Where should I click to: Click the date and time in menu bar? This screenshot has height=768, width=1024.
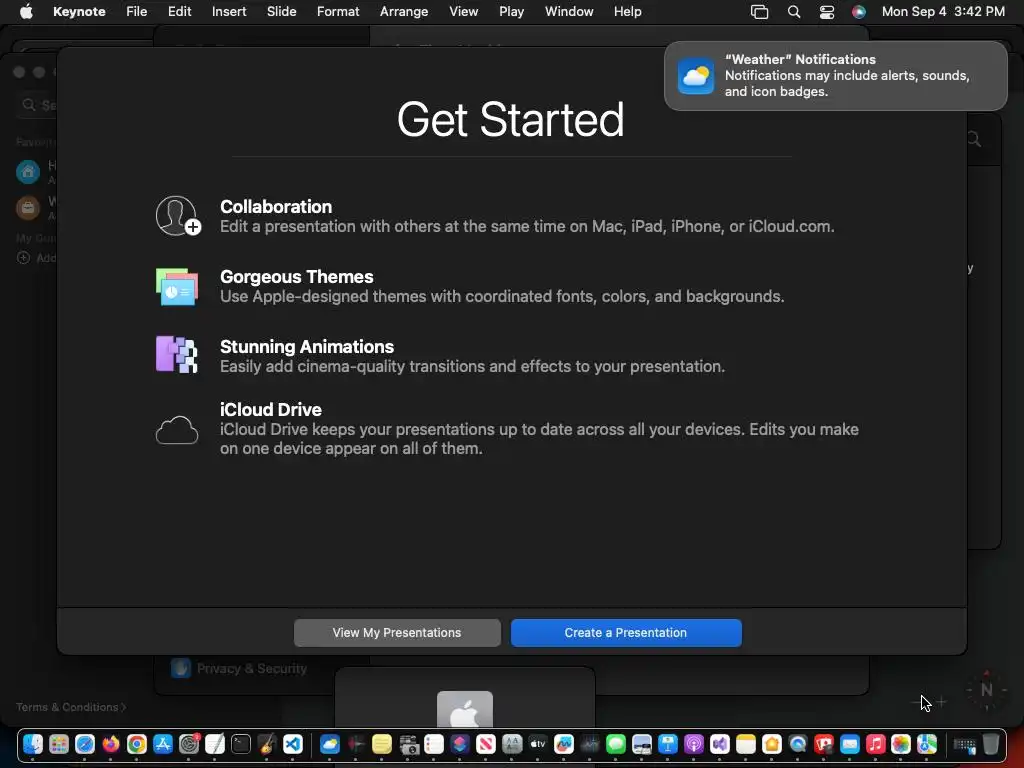tap(943, 11)
